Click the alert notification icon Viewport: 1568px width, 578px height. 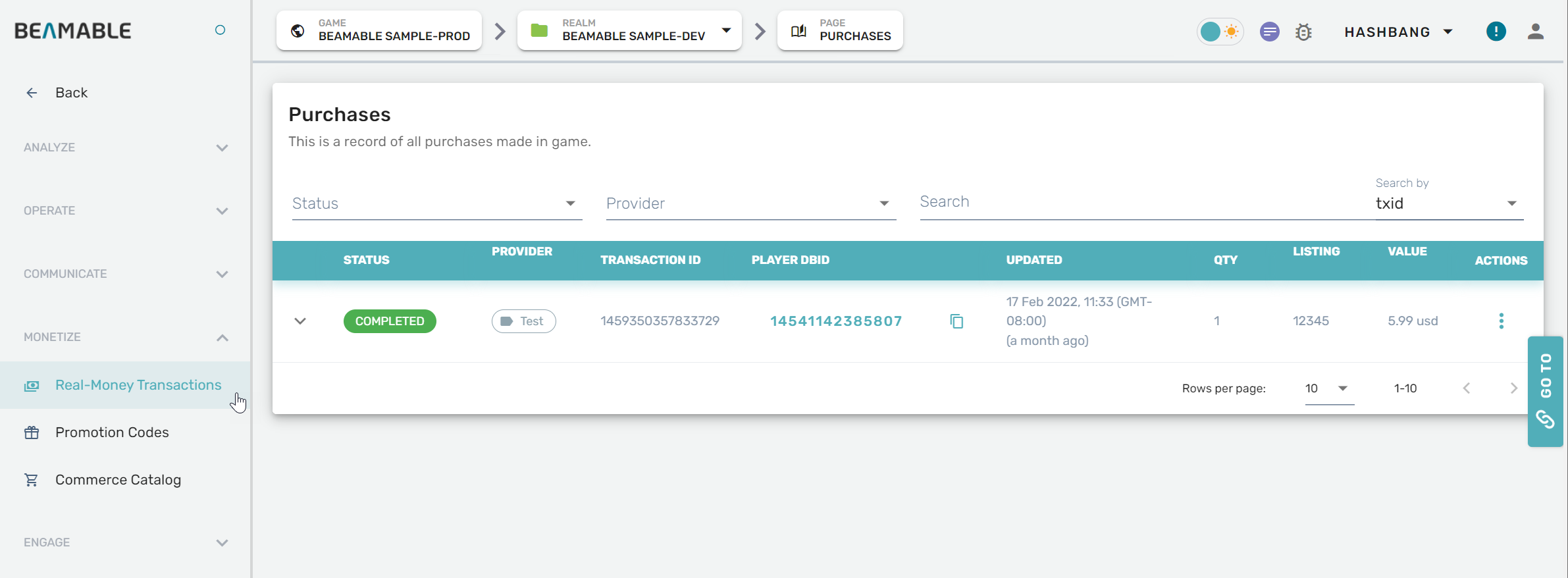pos(1496,32)
